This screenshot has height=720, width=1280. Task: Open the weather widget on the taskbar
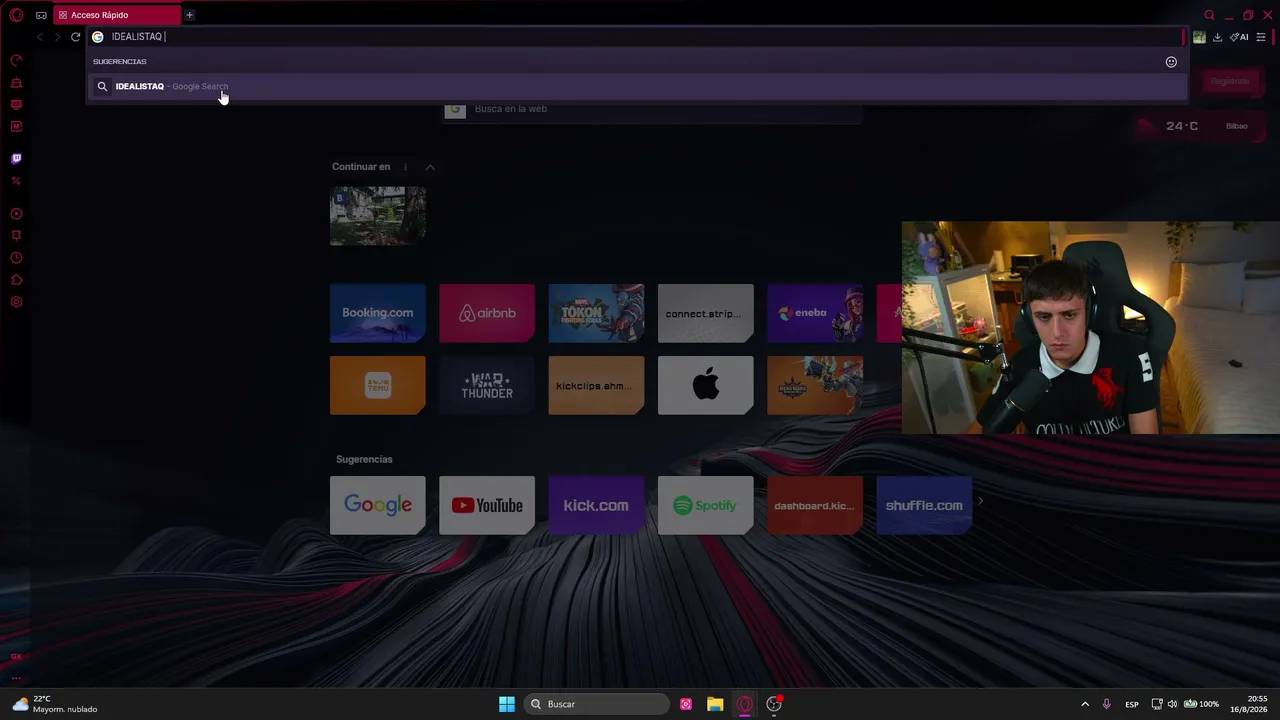(x=57, y=704)
